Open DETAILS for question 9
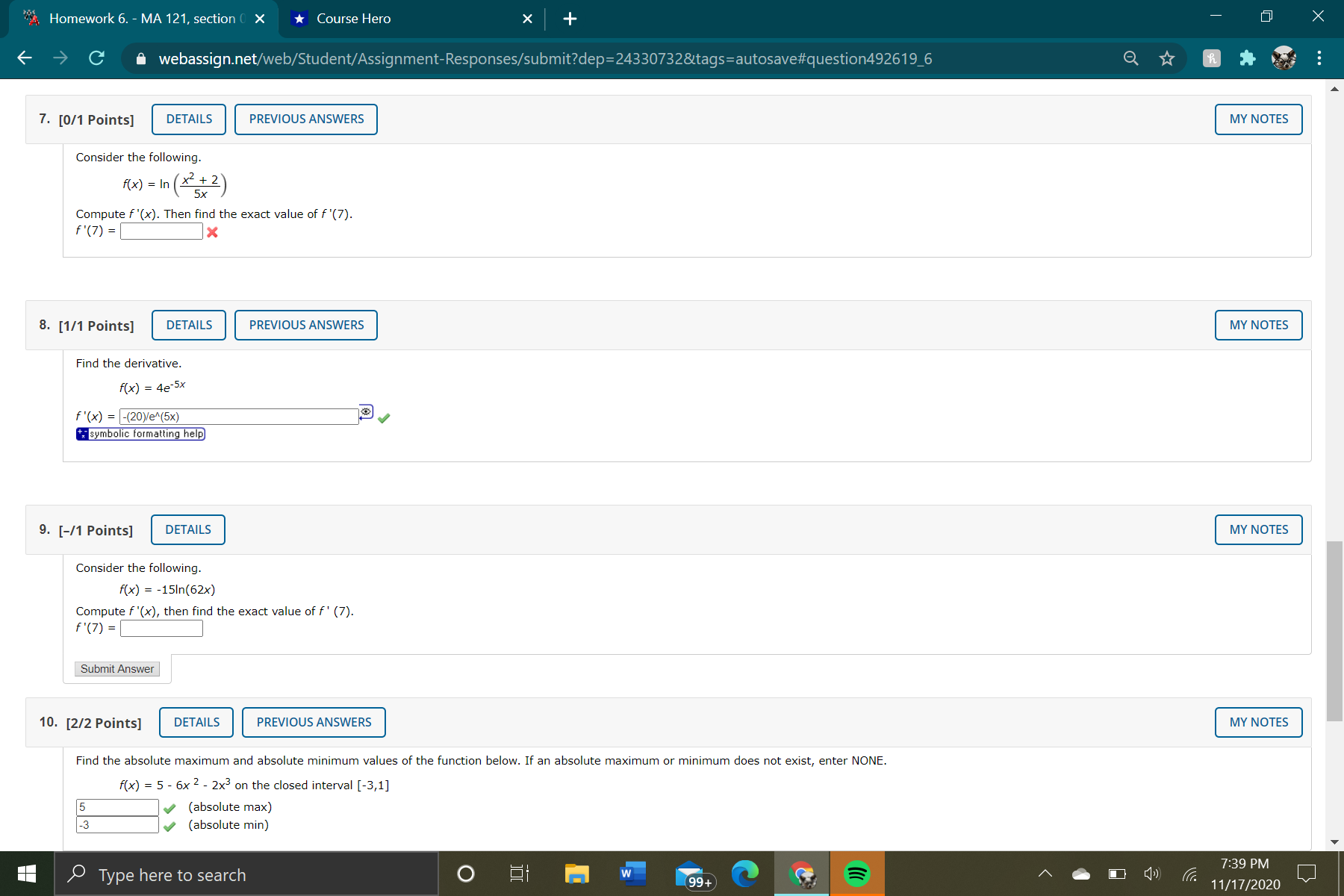Screen dimensions: 1344x896 point(188,530)
